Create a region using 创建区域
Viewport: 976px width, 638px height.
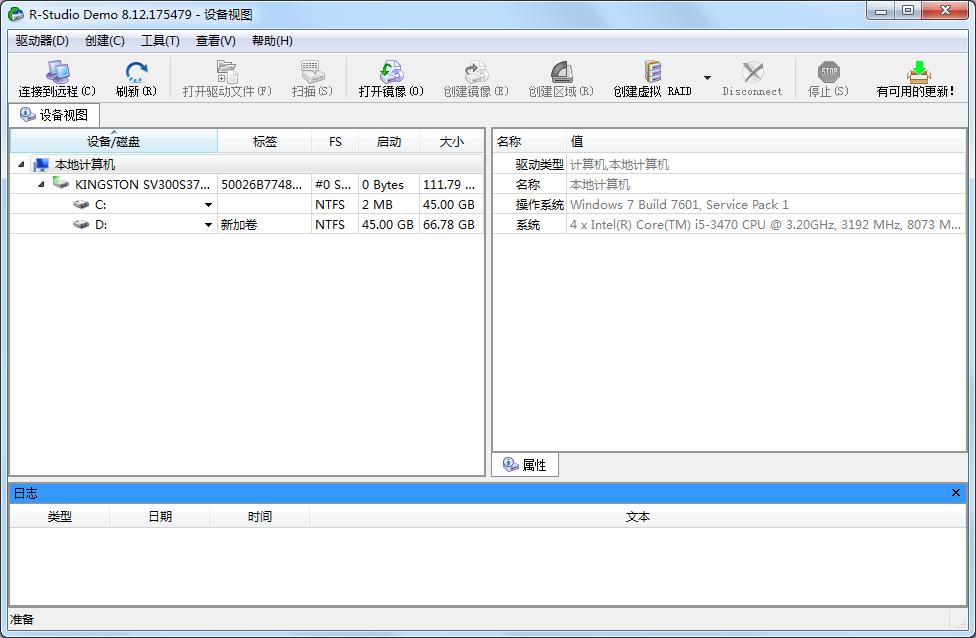(x=560, y=78)
